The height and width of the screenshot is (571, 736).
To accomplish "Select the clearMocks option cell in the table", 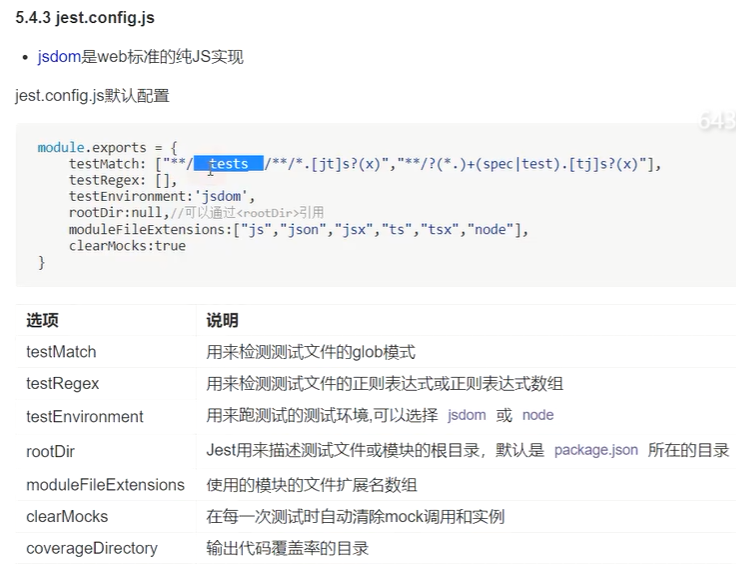I will (67, 517).
